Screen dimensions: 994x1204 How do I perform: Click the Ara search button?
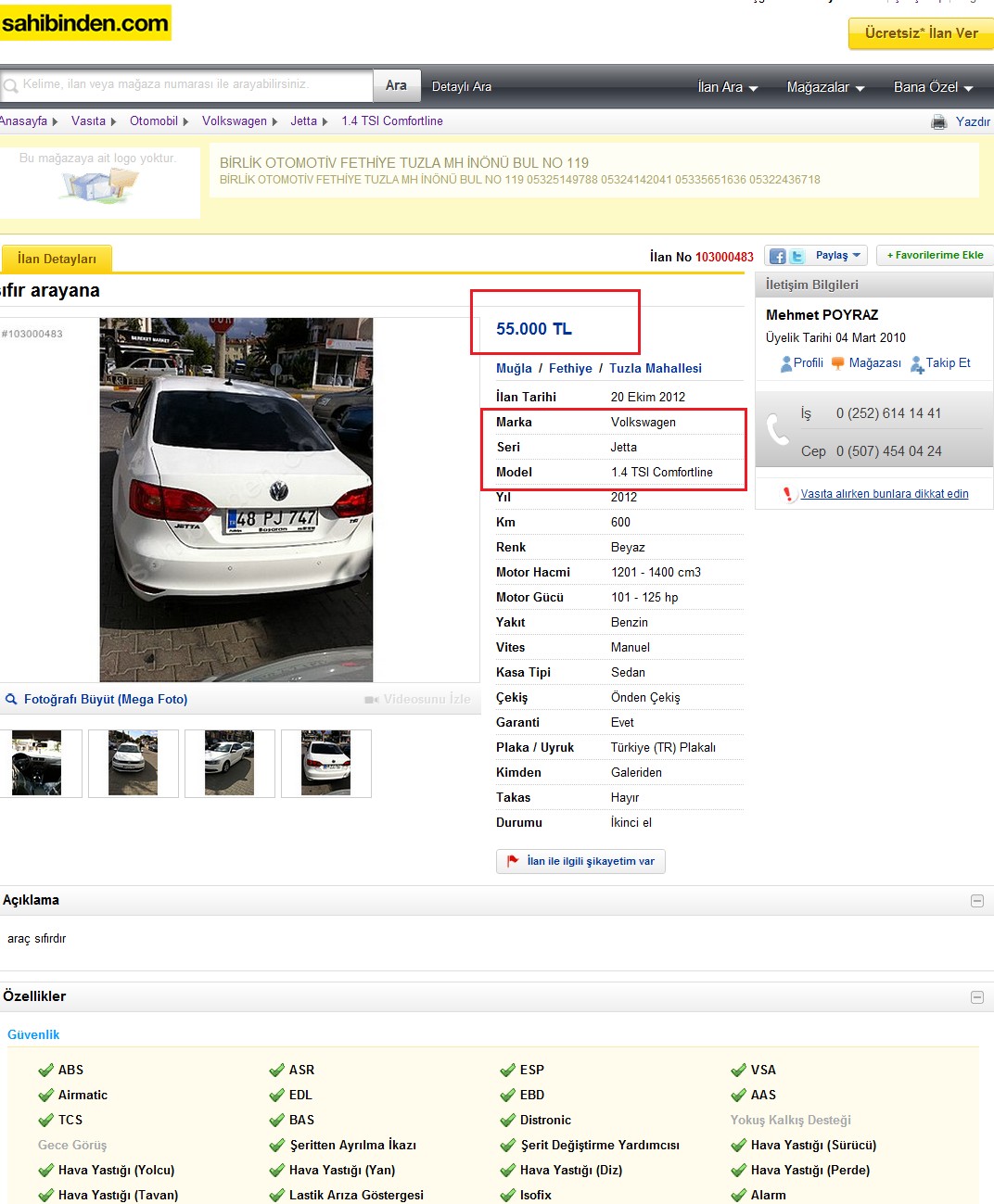click(x=397, y=85)
